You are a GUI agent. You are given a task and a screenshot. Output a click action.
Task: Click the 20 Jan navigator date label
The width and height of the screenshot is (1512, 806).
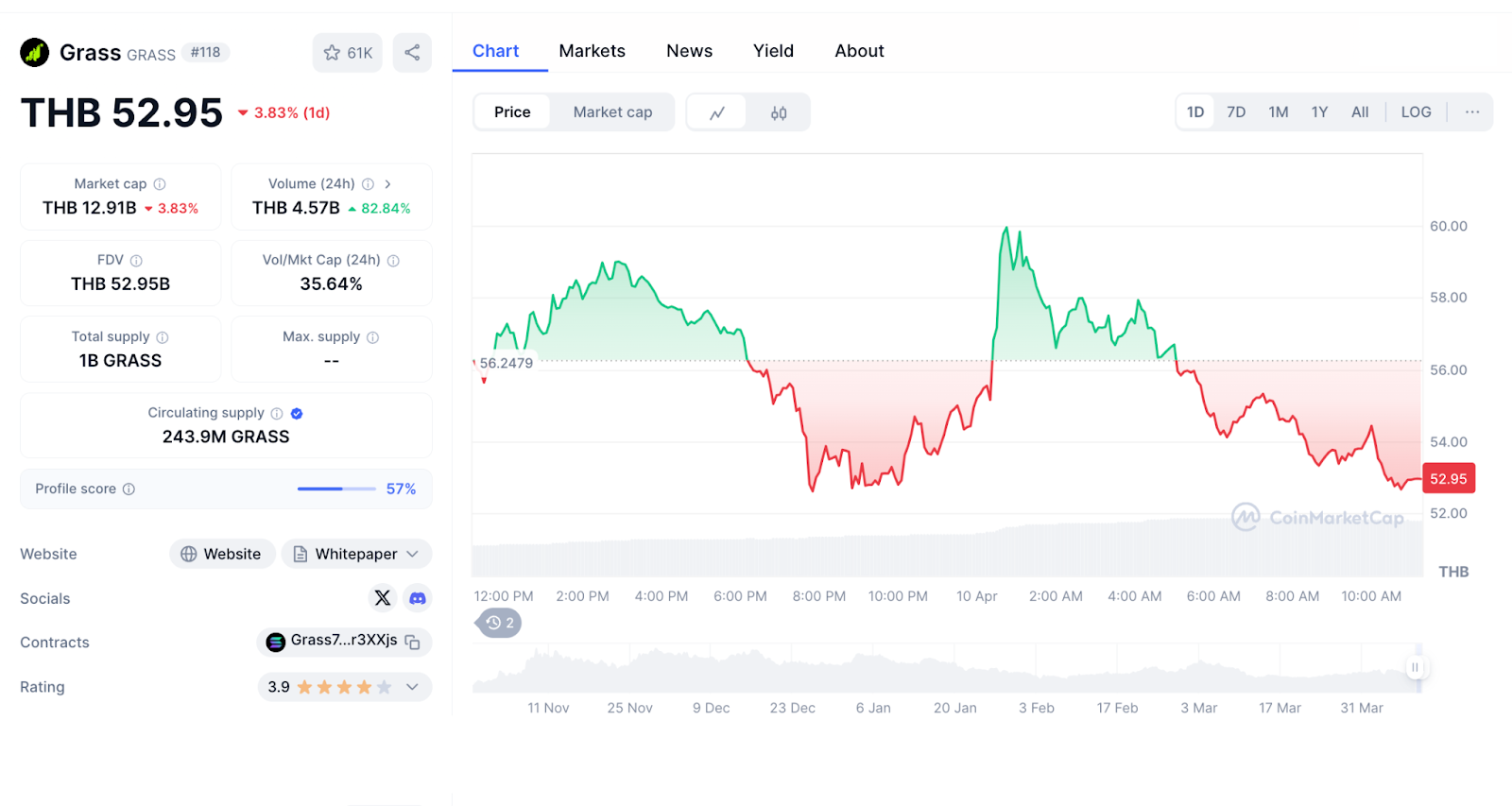tap(955, 708)
